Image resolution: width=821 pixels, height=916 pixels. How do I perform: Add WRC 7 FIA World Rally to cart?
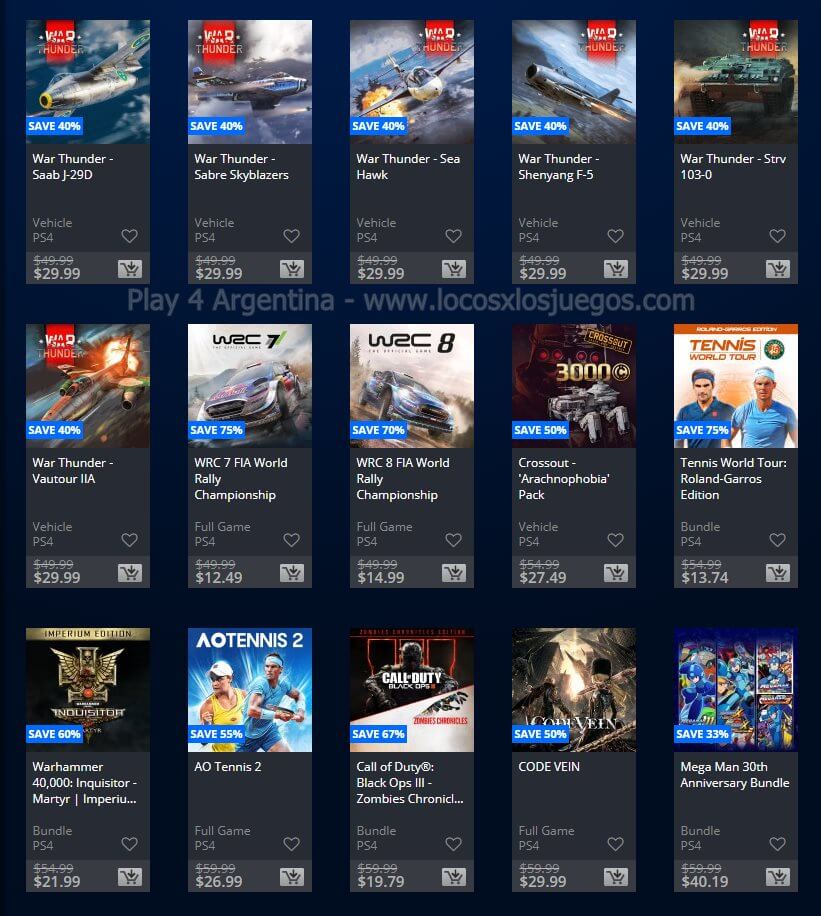pos(292,573)
